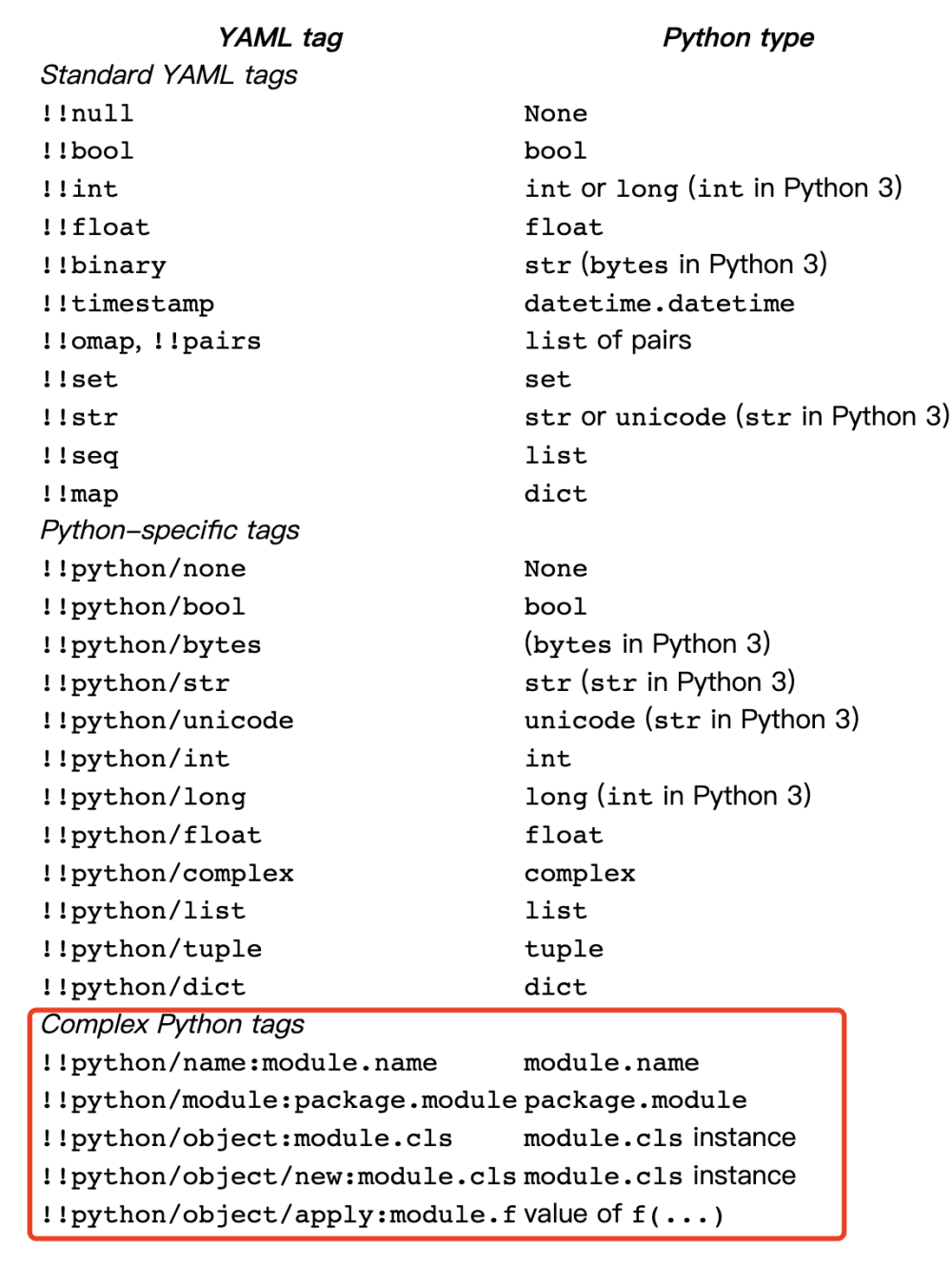Click the !!python/tuple tag

coord(150,949)
